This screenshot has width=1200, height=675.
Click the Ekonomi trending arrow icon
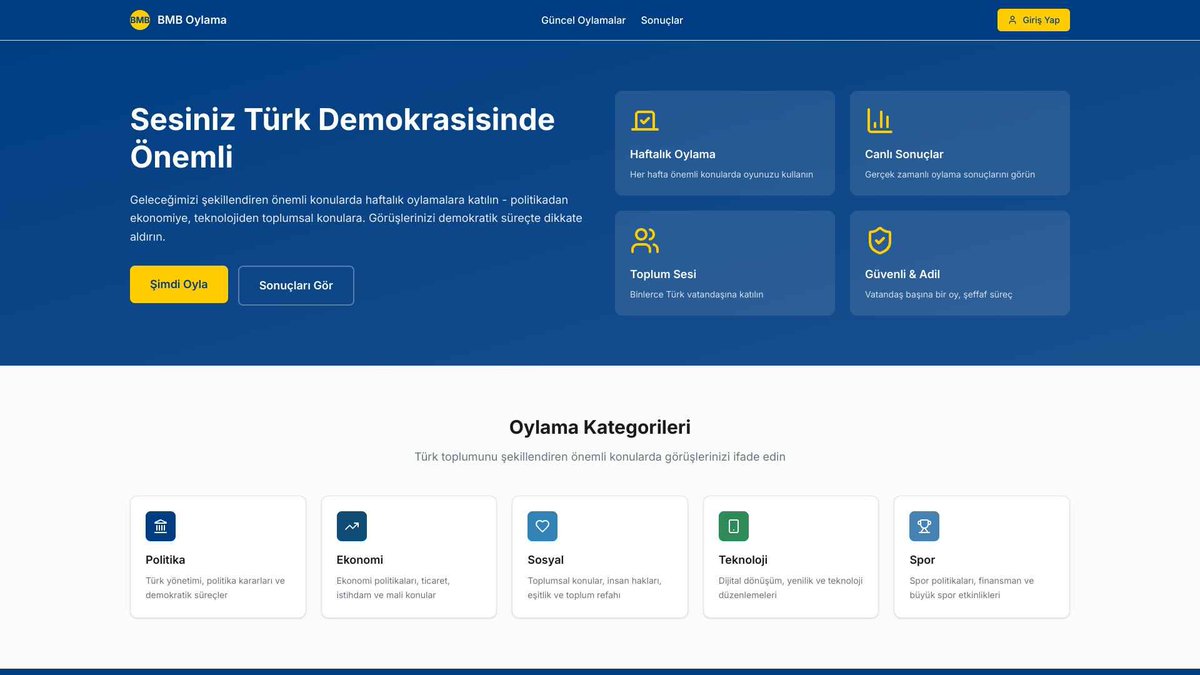352,527
